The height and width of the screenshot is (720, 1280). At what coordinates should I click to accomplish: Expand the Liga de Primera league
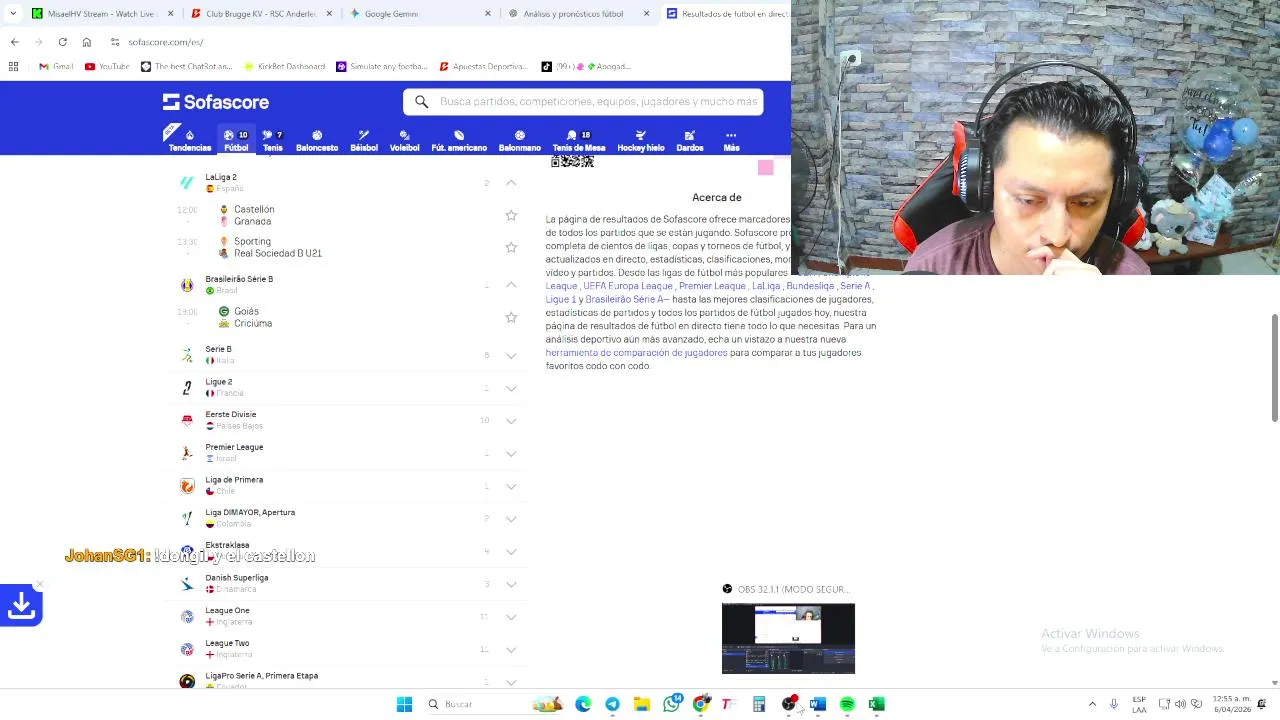[511, 486]
